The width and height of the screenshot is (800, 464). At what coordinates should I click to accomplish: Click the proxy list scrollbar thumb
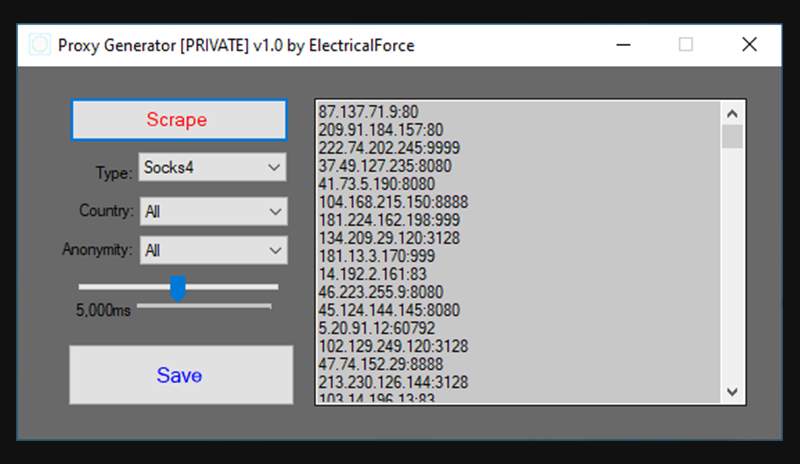[732, 137]
